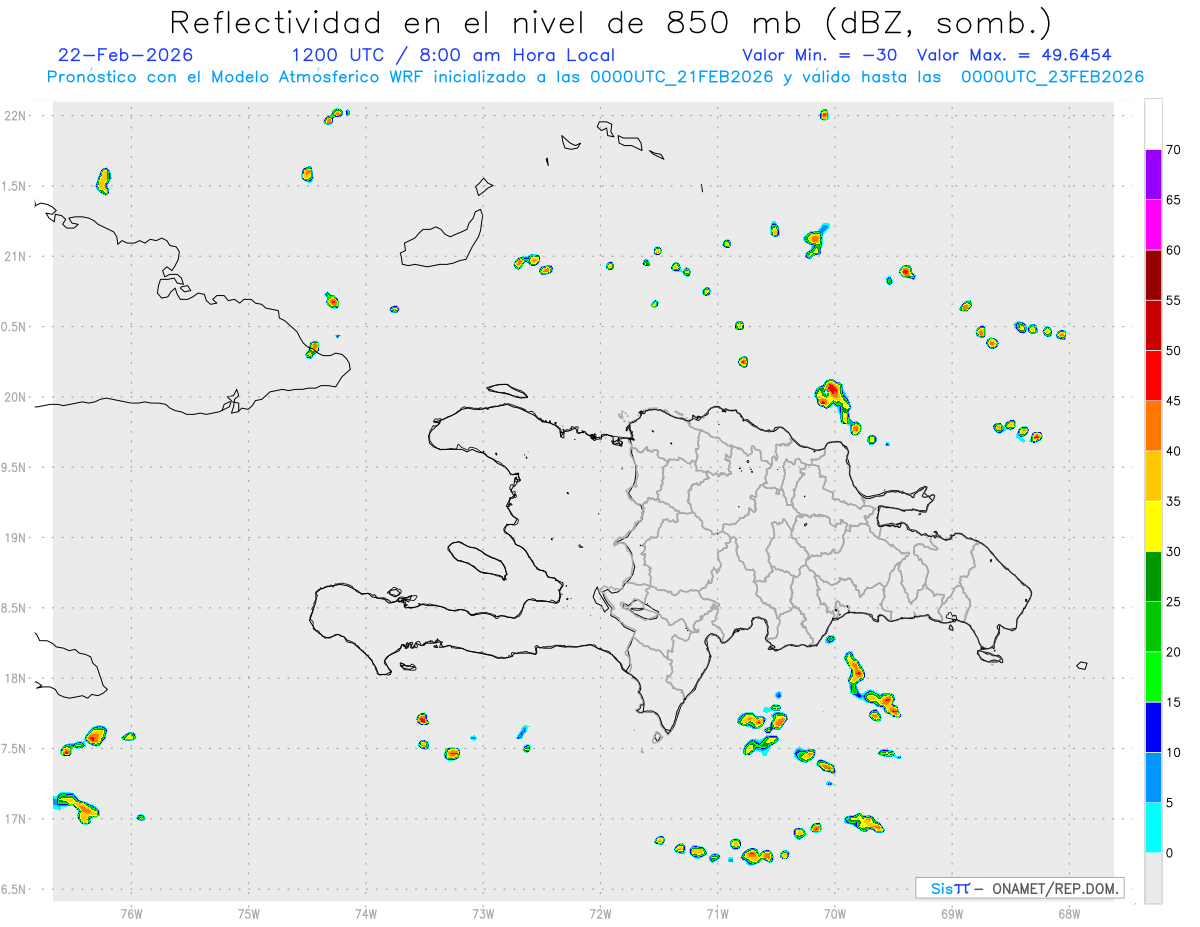Screen dimensions: 1200x927
Task: Click the '72W' longitude label
Action: tap(600, 913)
